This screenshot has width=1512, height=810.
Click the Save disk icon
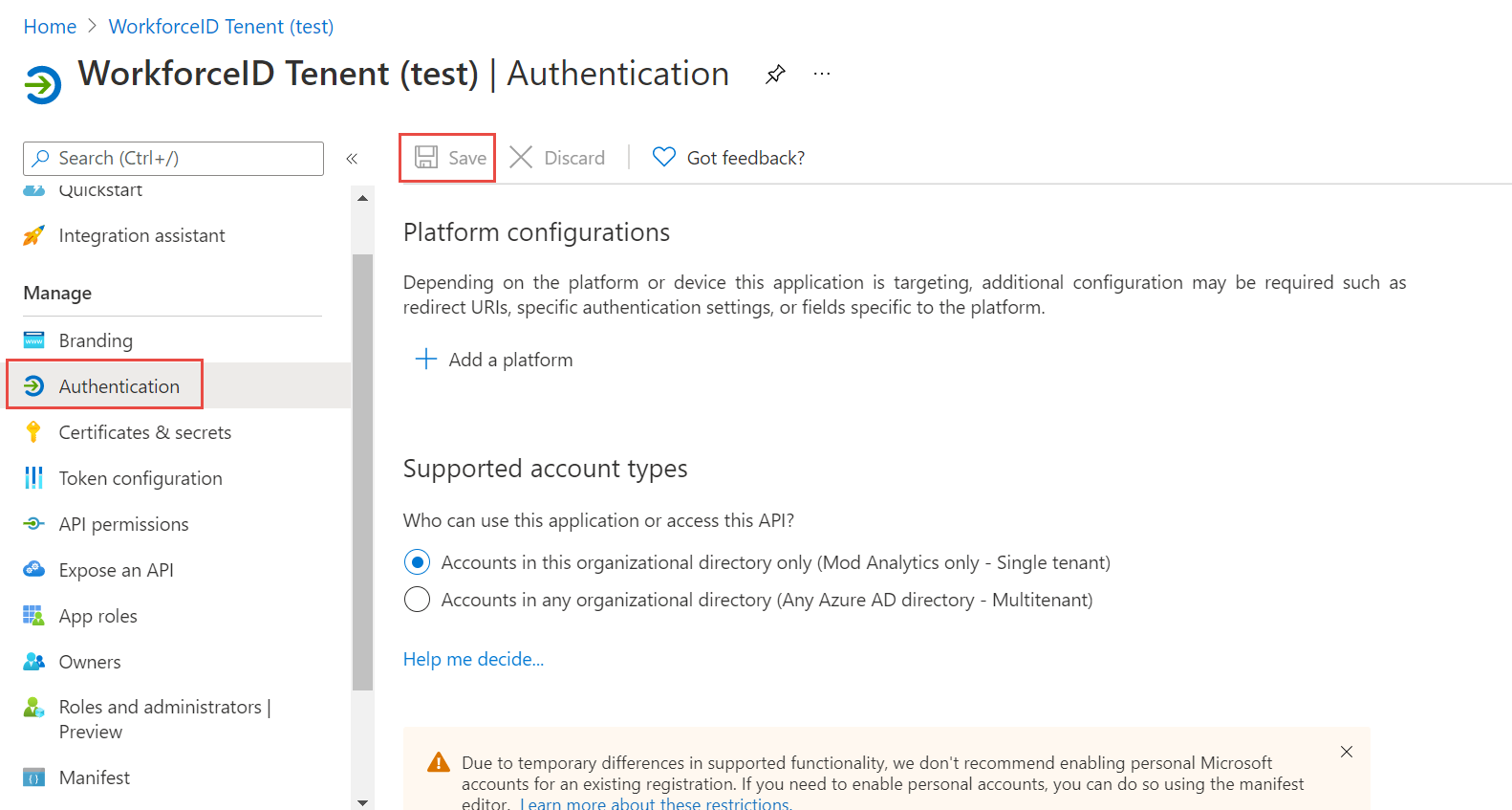(x=426, y=157)
